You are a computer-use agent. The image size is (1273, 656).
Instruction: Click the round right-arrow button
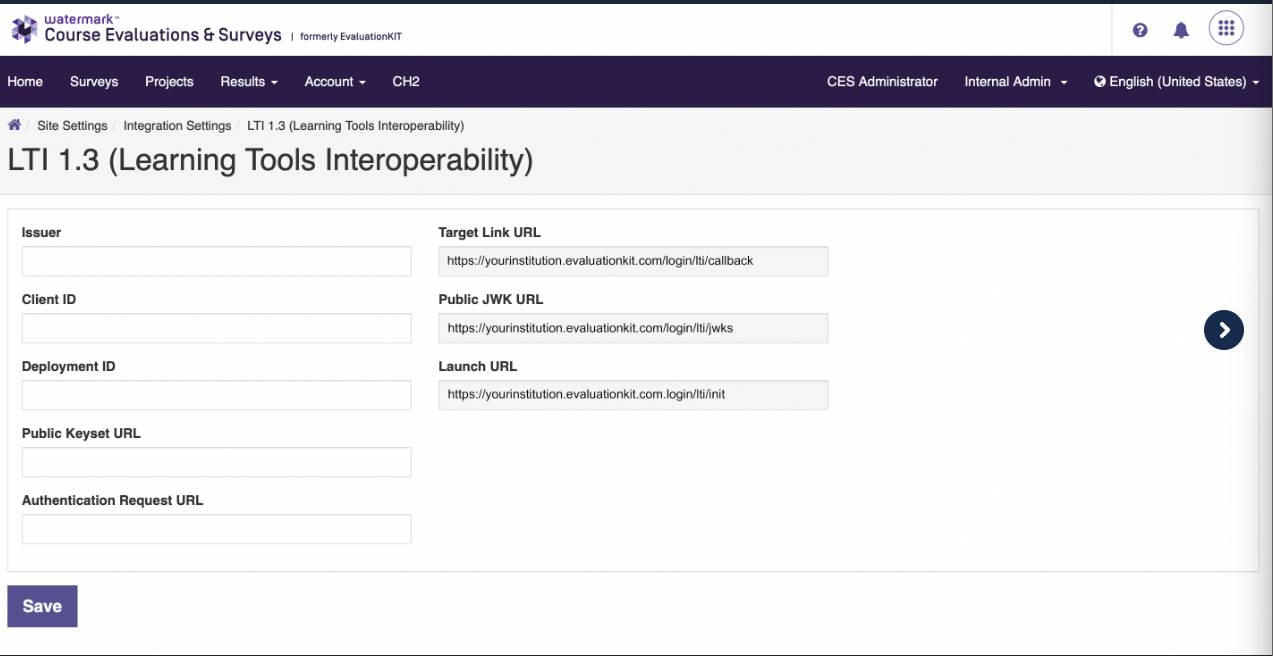(x=1224, y=330)
